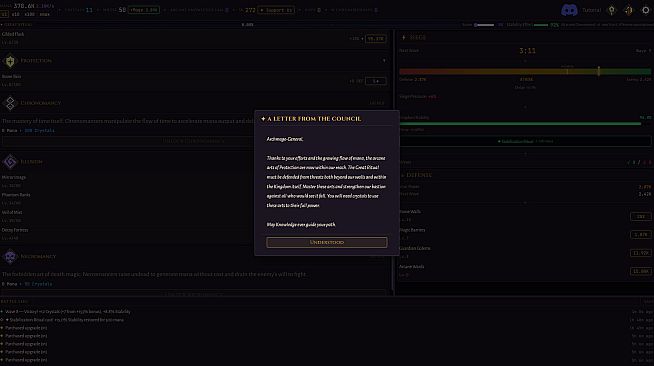Select the max buy multiplier
The image size is (654, 366).
point(44,14)
